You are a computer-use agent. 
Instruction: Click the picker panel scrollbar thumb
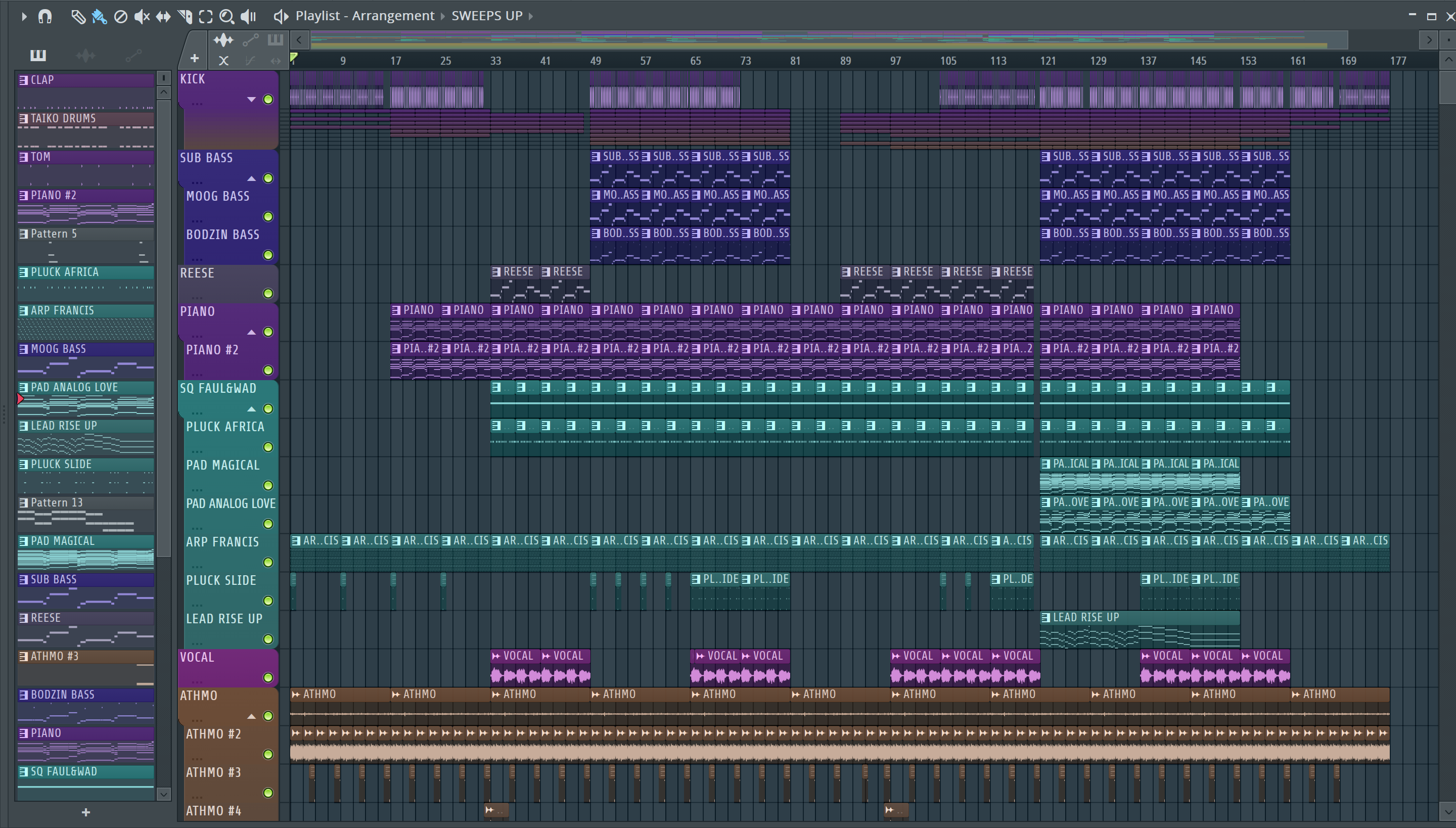coord(164,328)
